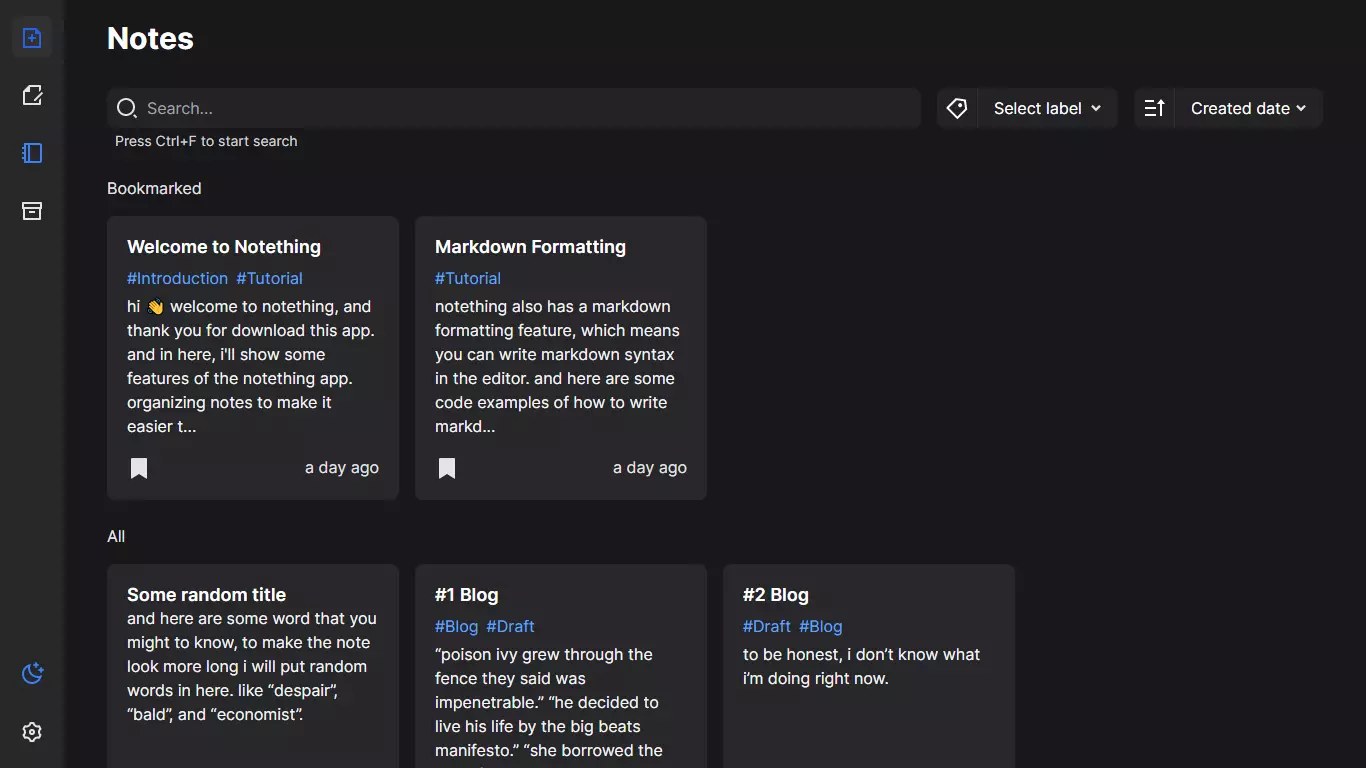This screenshot has width=1366, height=768.
Task: Open the notes list sidebar icon
Action: pos(32,153)
